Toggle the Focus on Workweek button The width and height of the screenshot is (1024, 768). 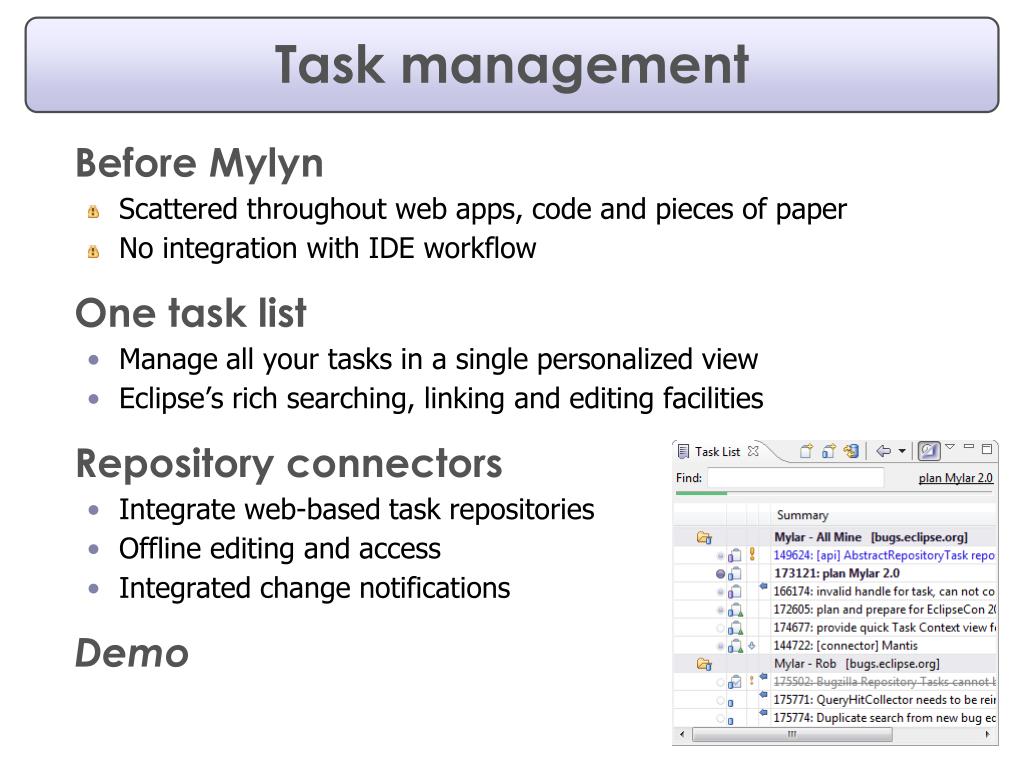[929, 451]
